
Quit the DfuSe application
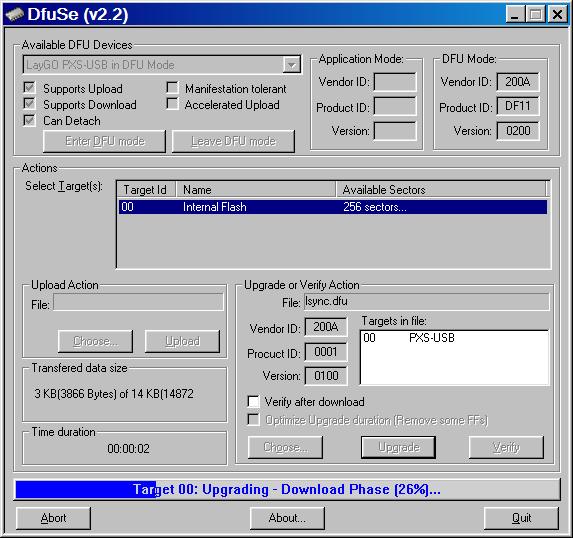pos(521,518)
